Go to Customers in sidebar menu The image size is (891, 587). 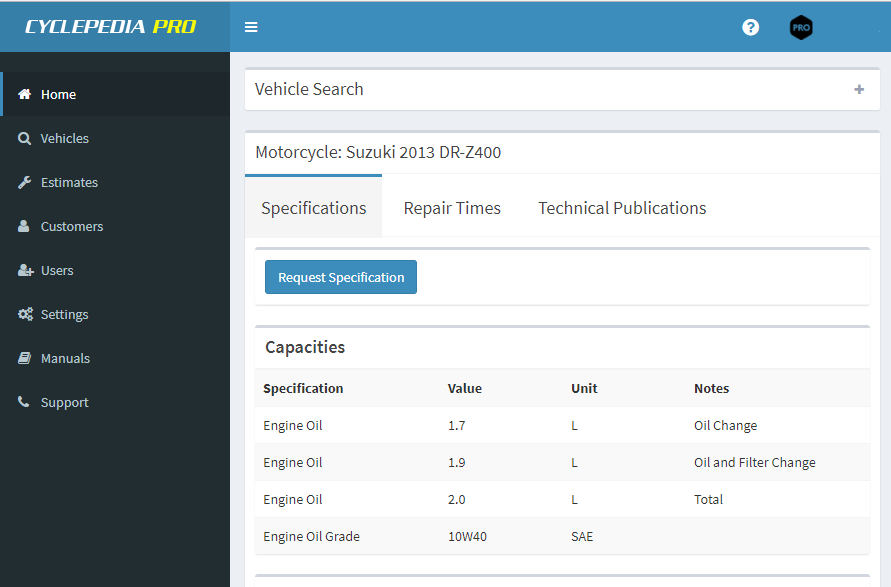point(72,226)
